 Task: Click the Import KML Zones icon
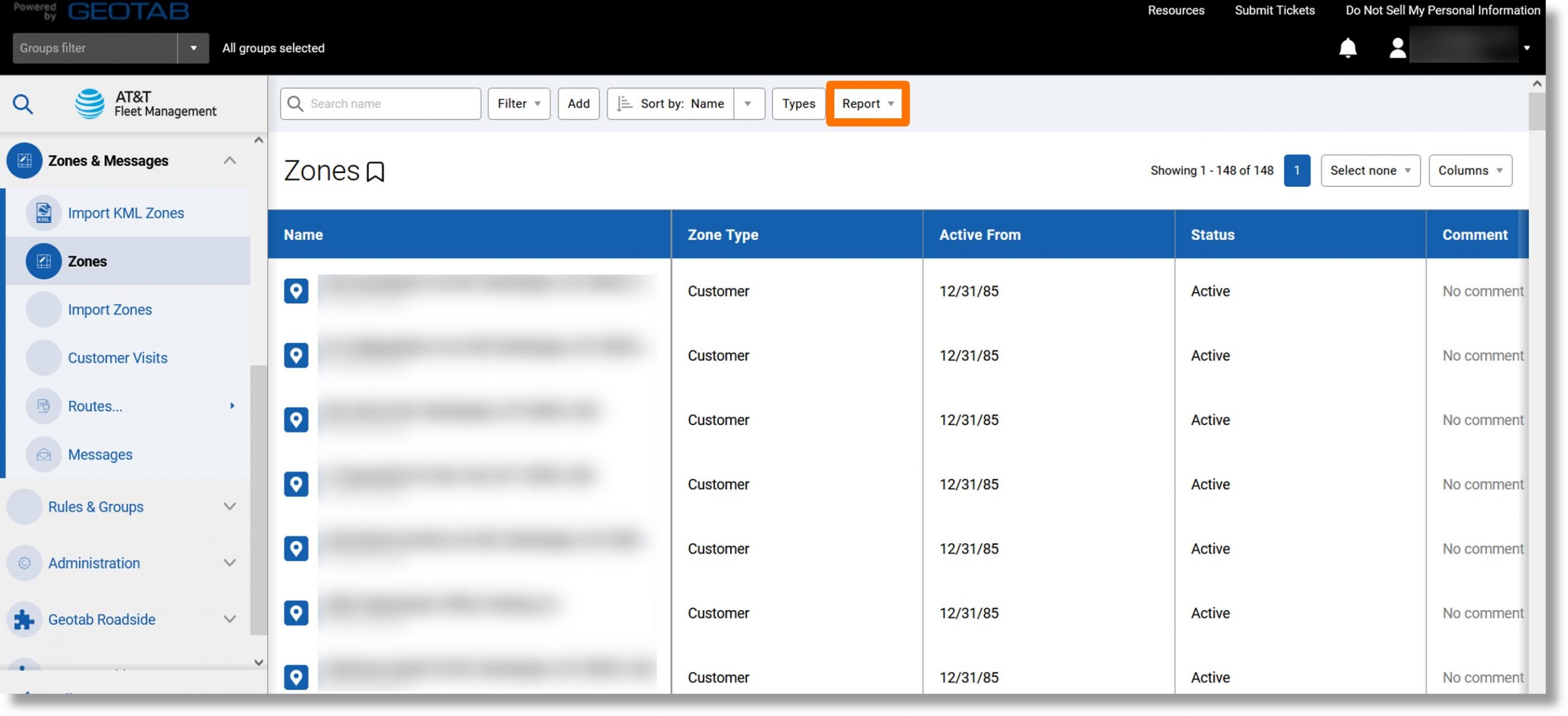(43, 213)
